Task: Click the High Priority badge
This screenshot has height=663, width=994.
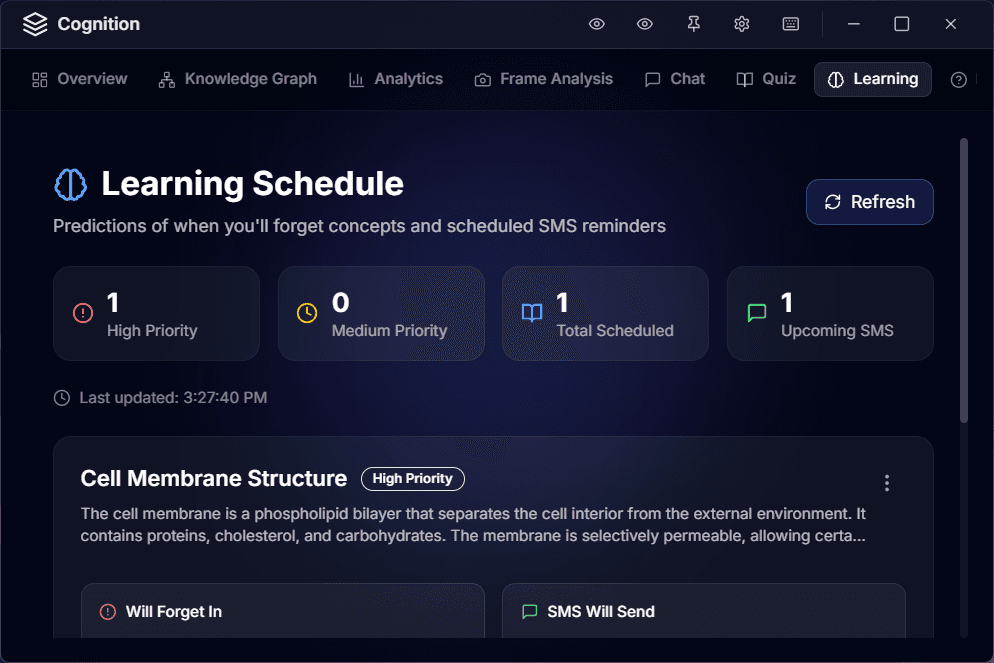Action: (412, 479)
